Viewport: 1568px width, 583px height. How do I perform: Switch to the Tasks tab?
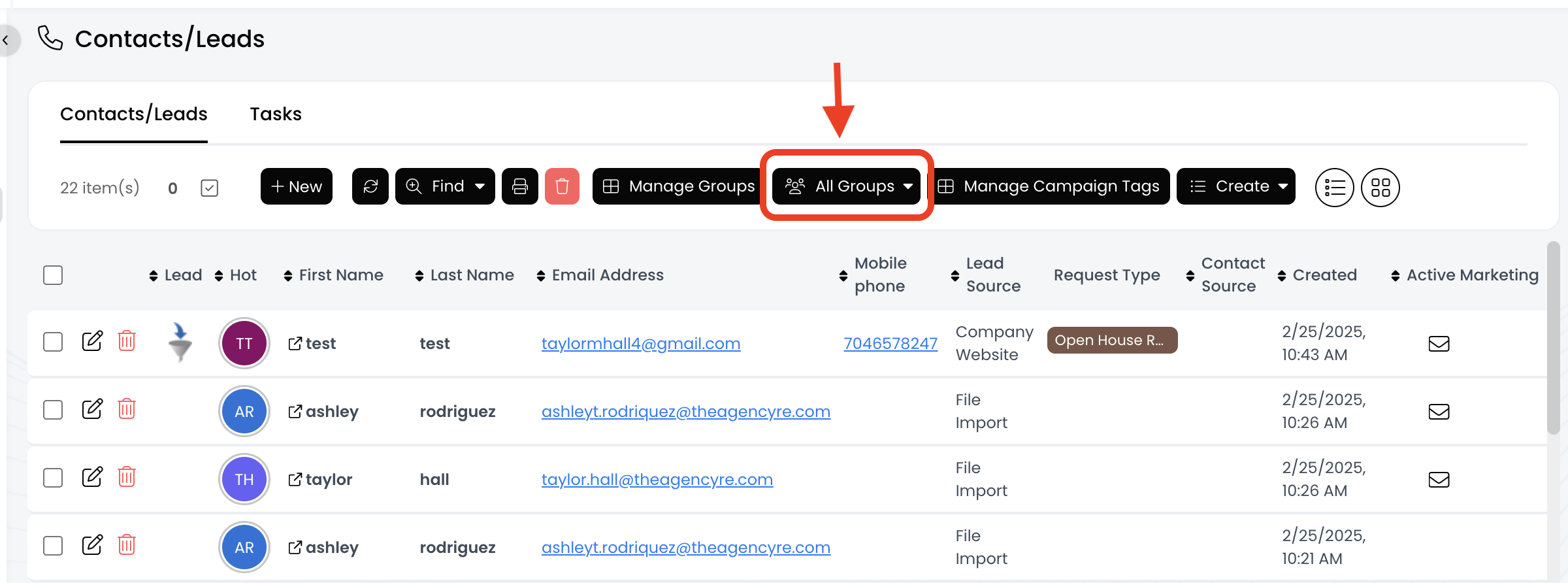[x=276, y=114]
